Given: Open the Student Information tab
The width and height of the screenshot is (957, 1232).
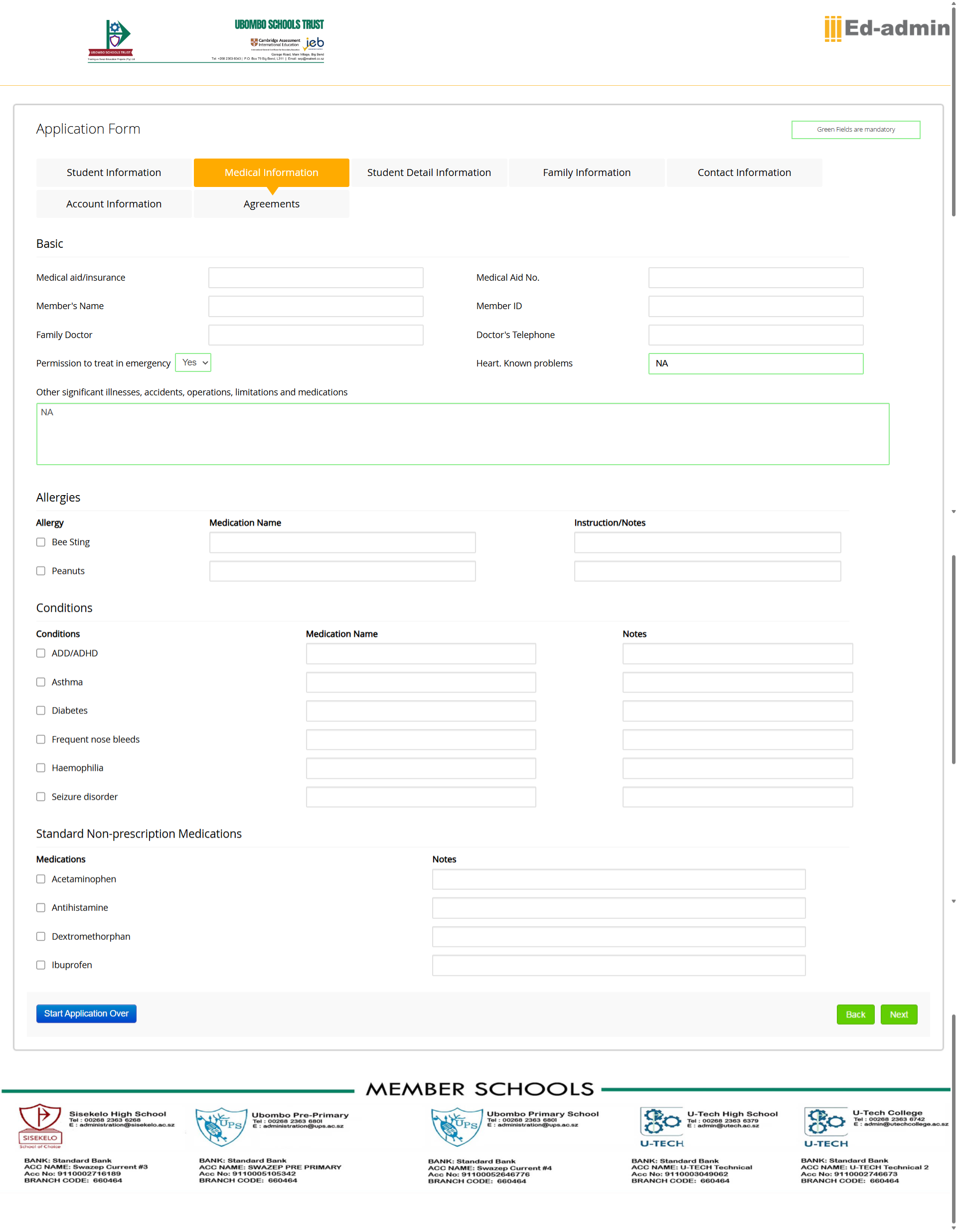Looking at the screenshot, I should click(x=114, y=173).
